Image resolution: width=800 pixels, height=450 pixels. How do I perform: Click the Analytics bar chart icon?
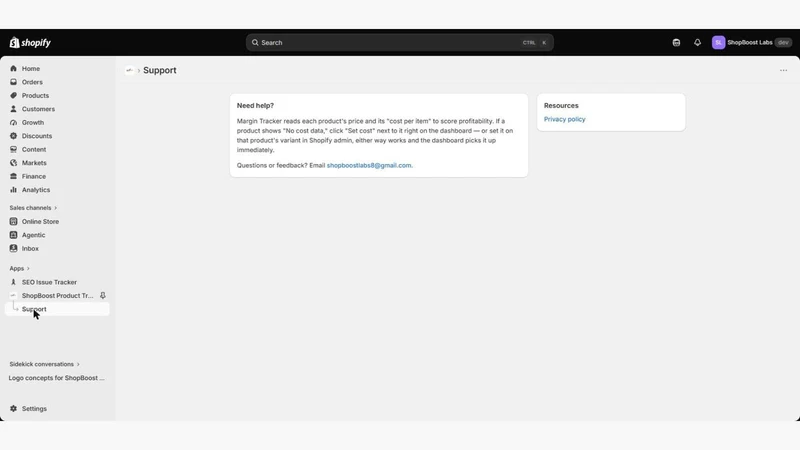click(x=13, y=190)
